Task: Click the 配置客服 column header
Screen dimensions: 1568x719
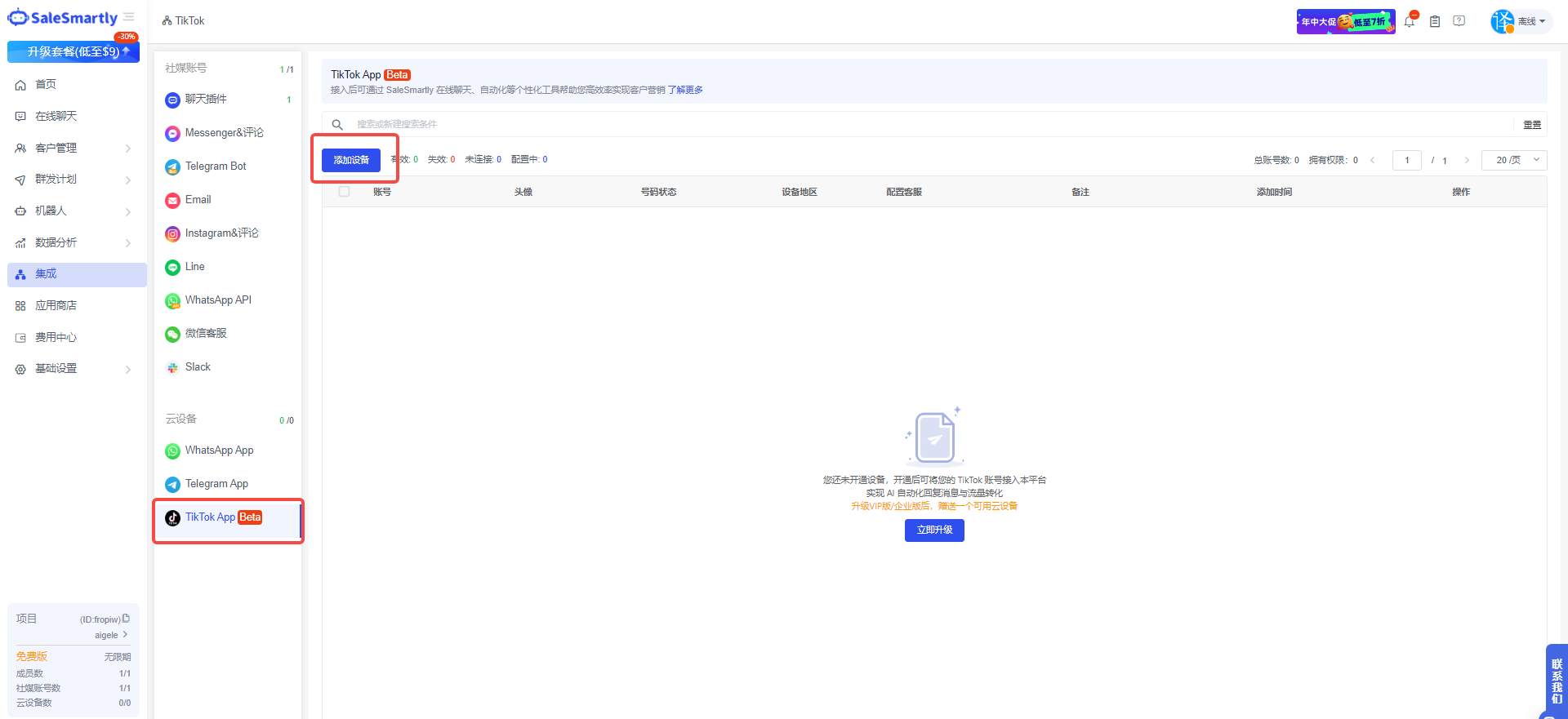Action: point(904,192)
